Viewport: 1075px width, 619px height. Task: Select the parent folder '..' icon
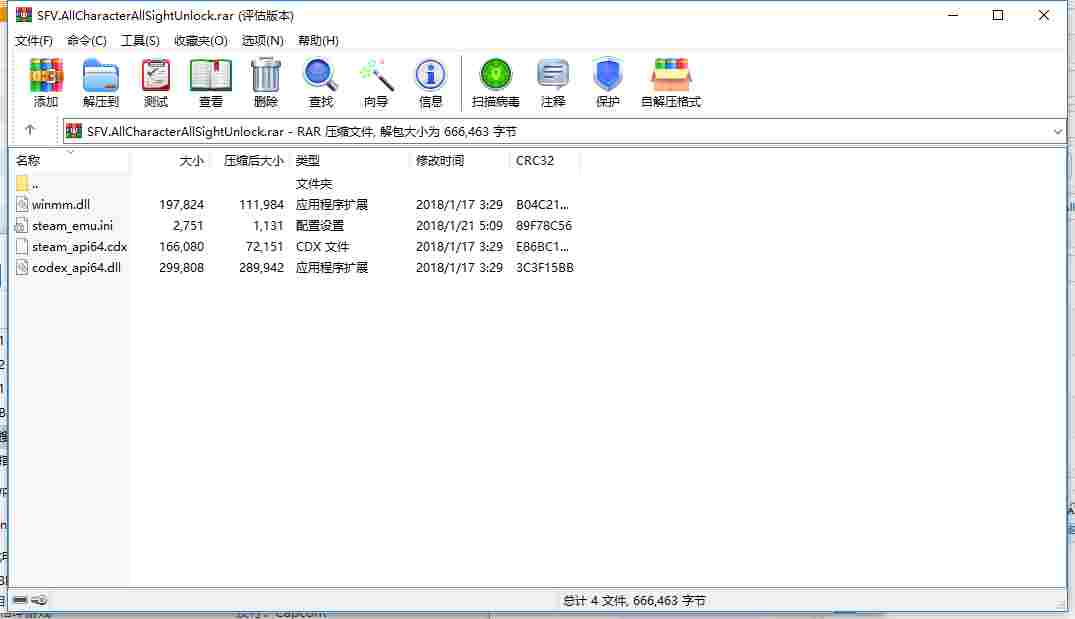[22, 183]
